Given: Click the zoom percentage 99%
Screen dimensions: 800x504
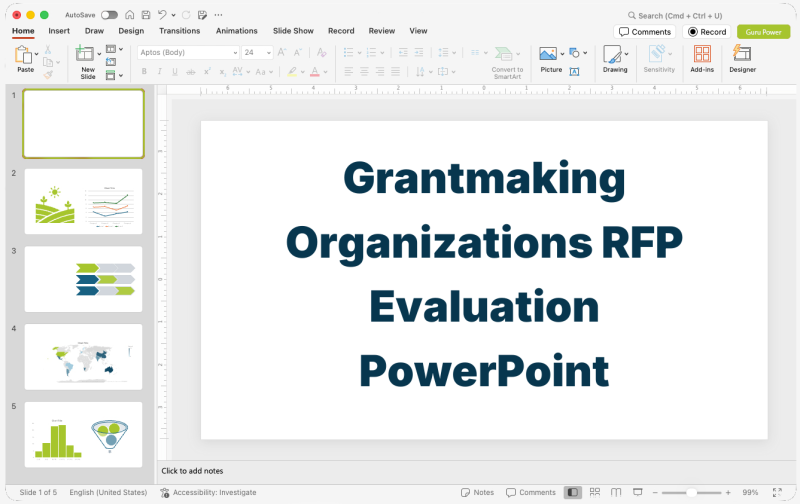Looking at the screenshot, I should 750,492.
